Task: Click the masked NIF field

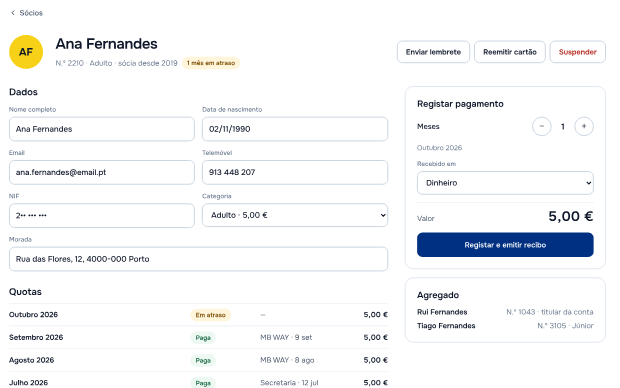Action: pos(102,216)
